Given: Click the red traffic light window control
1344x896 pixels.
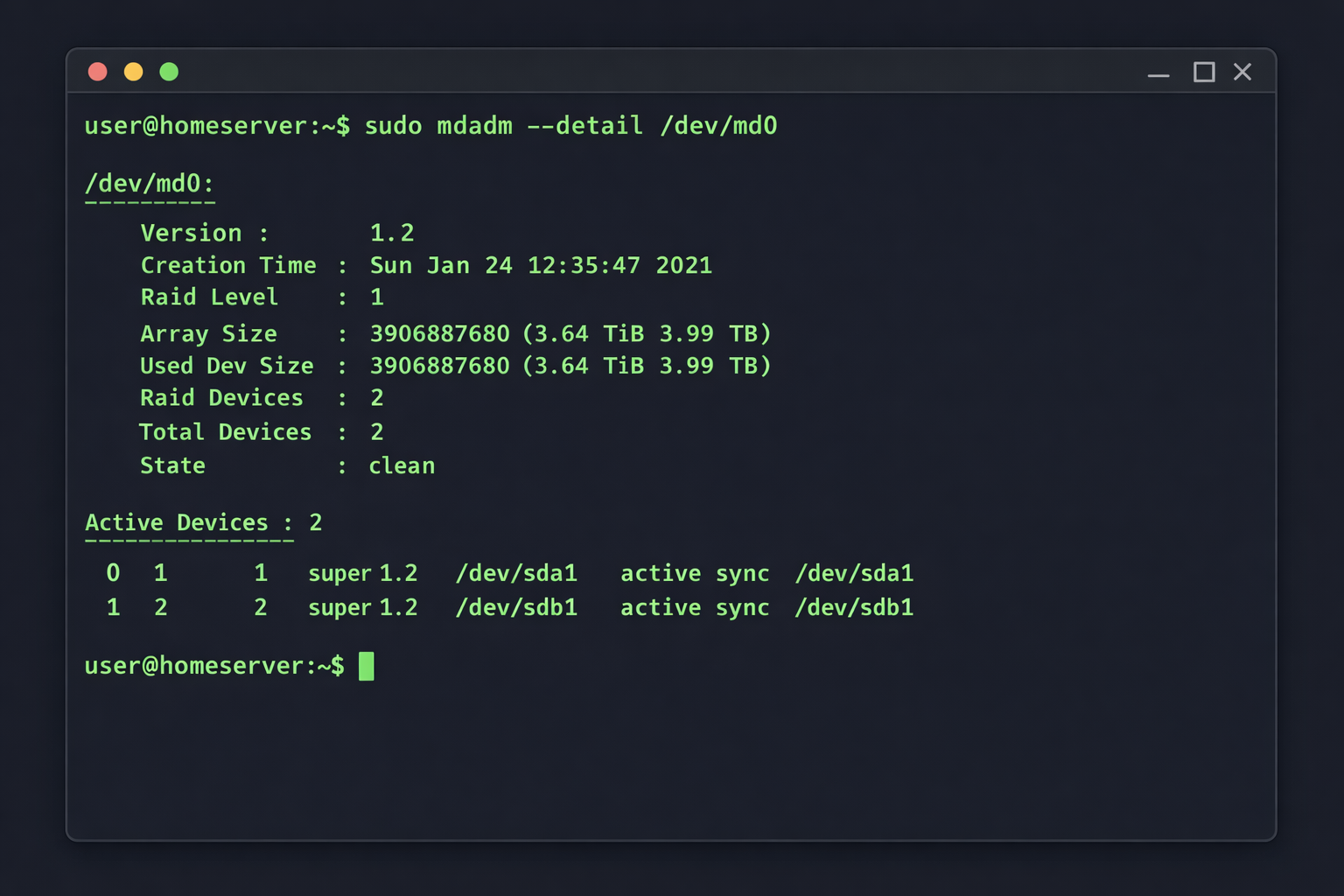Looking at the screenshot, I should pos(98,72).
